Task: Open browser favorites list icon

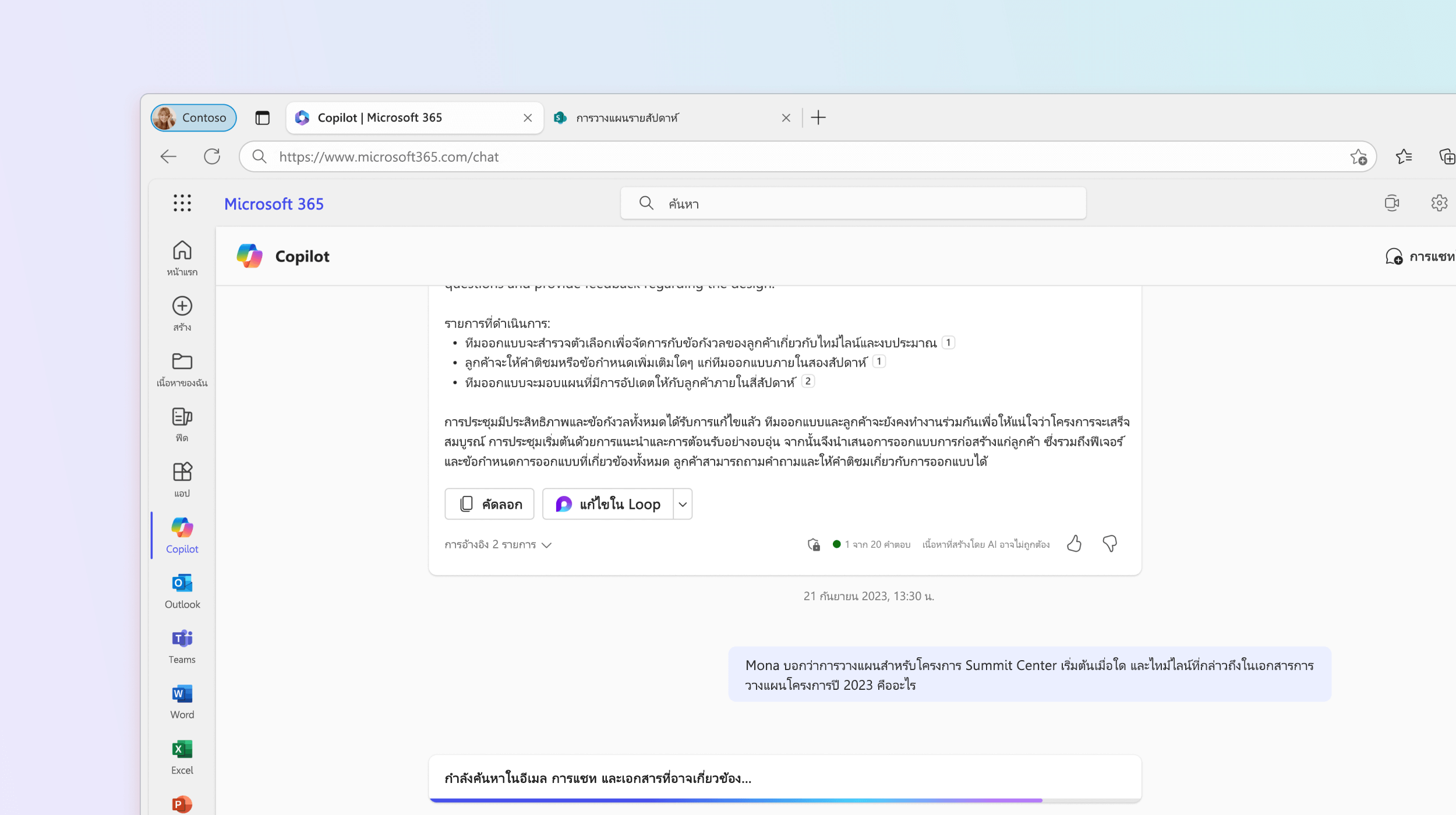Action: pos(1404,157)
